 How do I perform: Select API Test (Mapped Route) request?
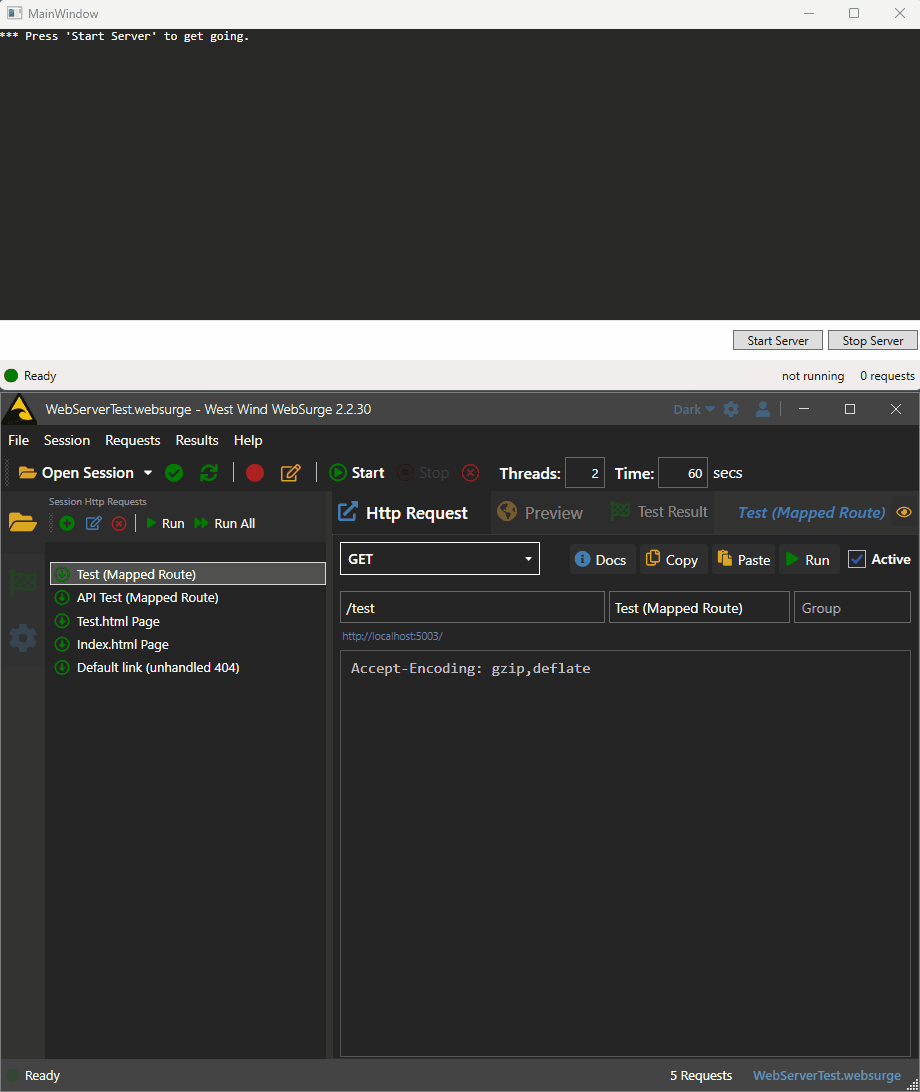(x=188, y=598)
